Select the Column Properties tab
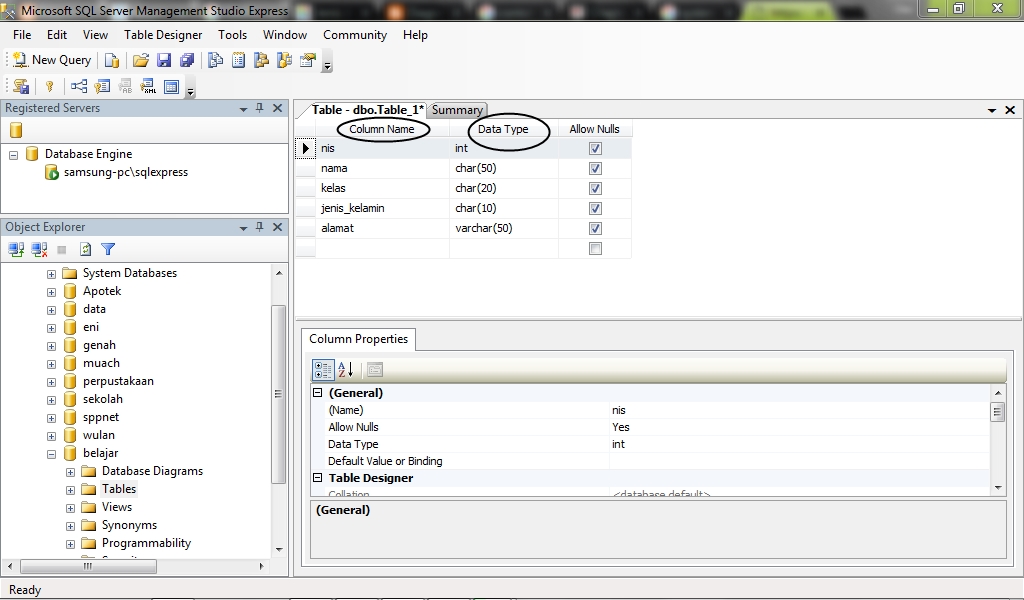The image size is (1024, 600). 359,339
